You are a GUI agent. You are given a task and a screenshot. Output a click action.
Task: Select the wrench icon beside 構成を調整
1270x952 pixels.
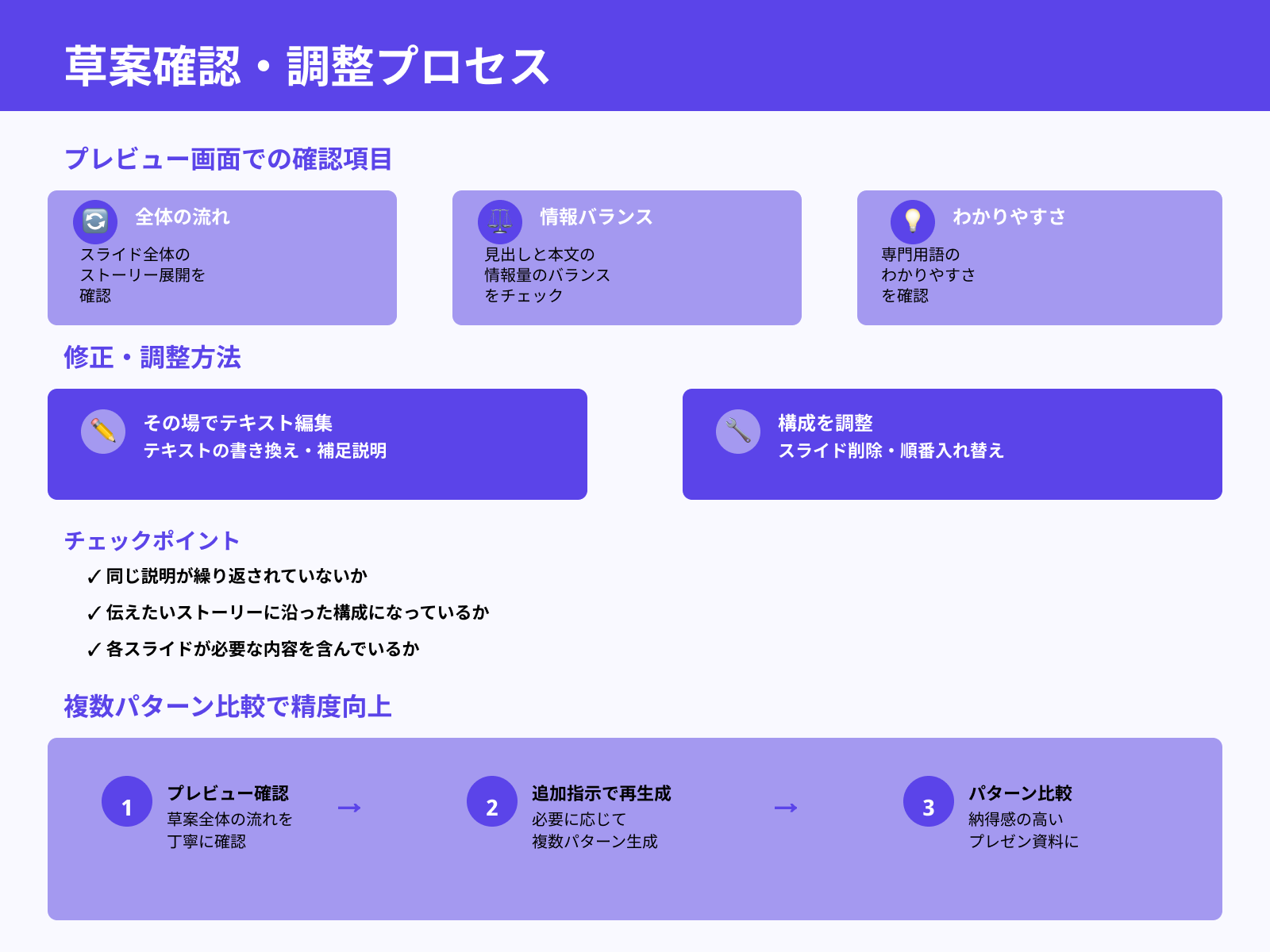738,432
